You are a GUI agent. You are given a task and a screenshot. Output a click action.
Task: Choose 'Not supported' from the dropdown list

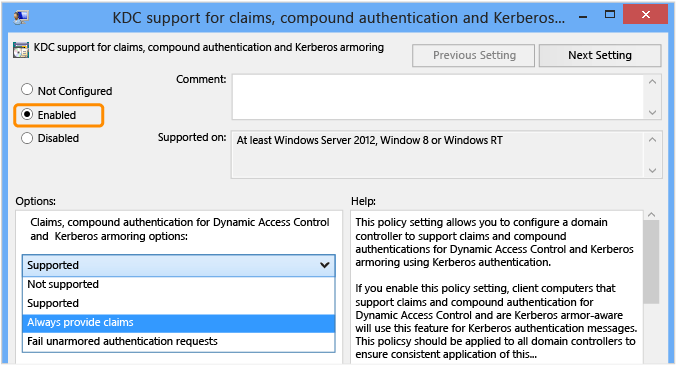(178, 285)
